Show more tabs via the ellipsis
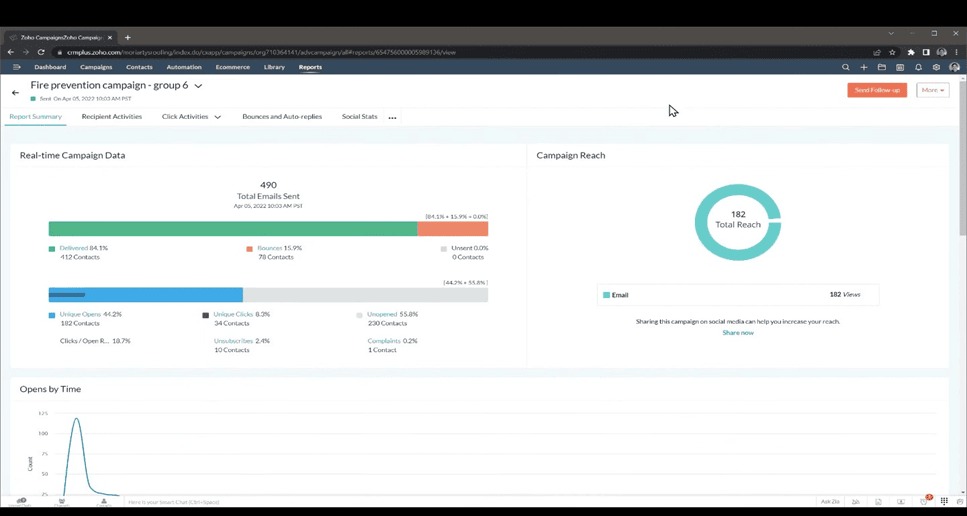 [x=392, y=118]
